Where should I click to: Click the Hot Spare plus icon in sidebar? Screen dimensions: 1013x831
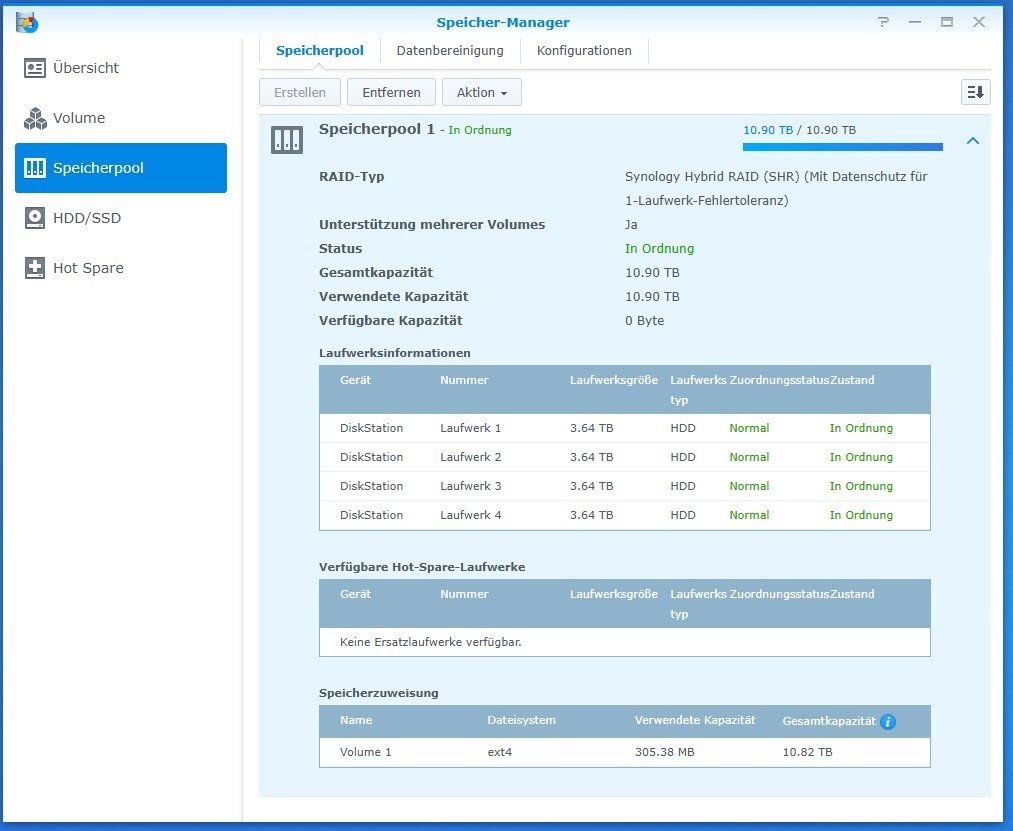[35, 268]
